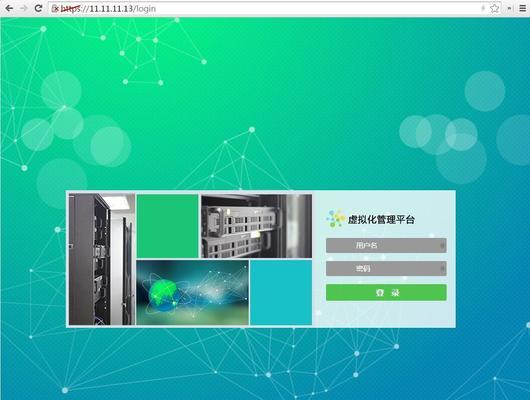530x400 pixels.
Task: Click the browser forward arrow
Action: click(x=24, y=8)
